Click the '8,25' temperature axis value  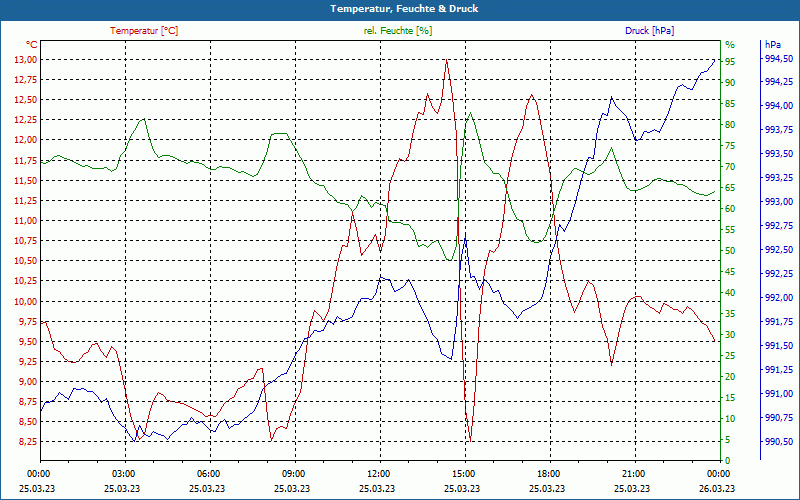pyautogui.click(x=28, y=442)
